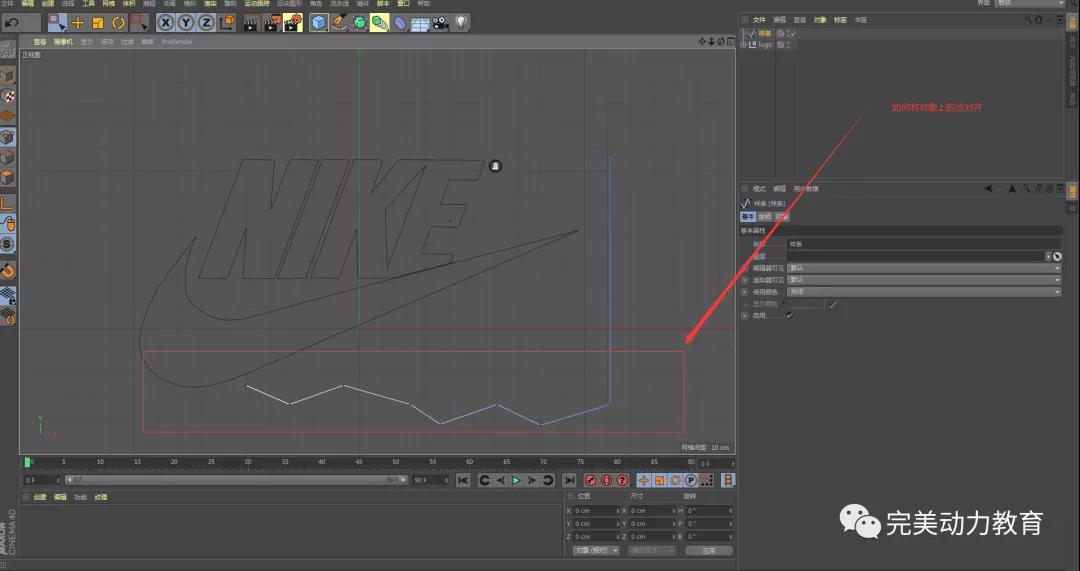Screen dimensions: 1080x571
Task: Toggle the 启用 checkbox
Action: [x=790, y=315]
